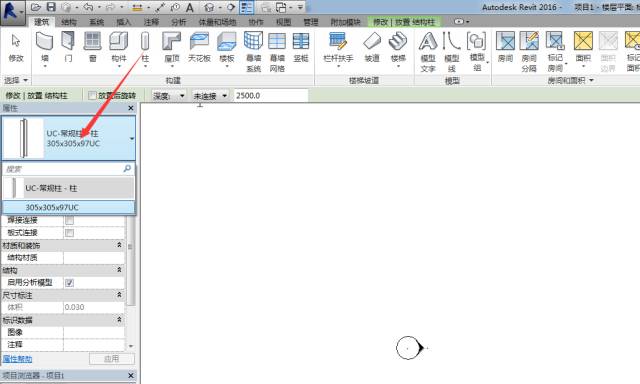The image size is (640, 384).
Task: Click the 2500.0 height input field
Action: click(271, 95)
